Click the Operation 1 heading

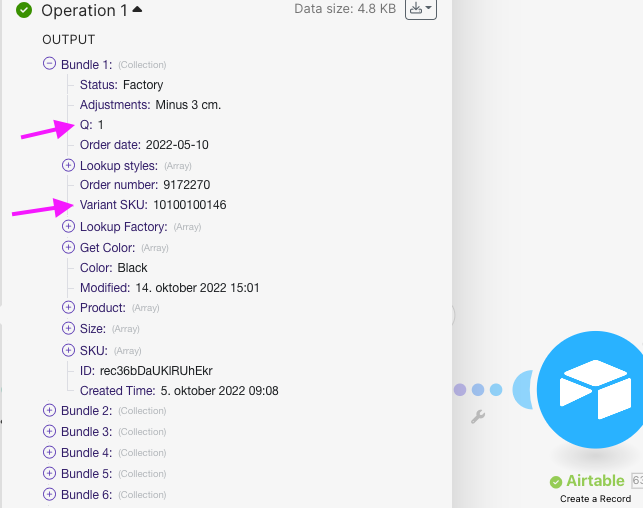84,11
